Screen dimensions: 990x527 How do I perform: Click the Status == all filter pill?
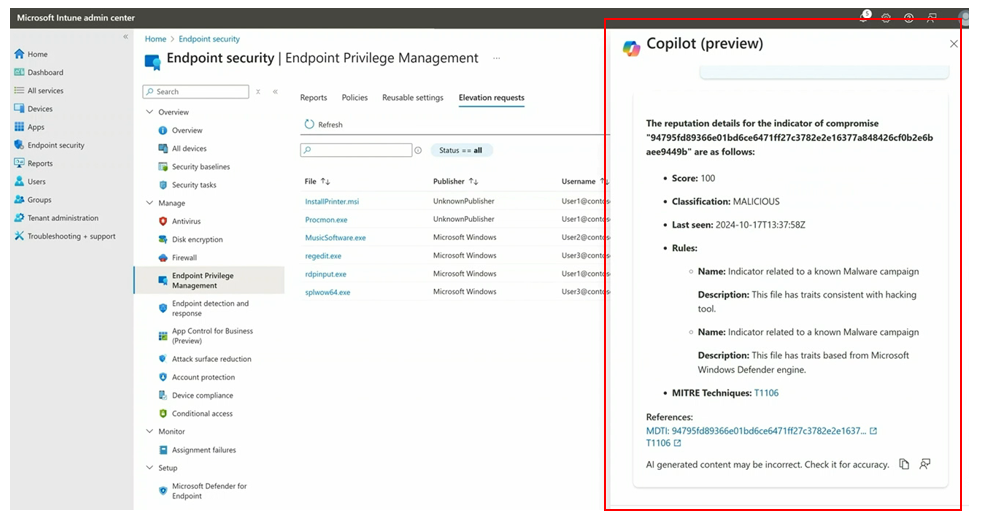[461, 150]
